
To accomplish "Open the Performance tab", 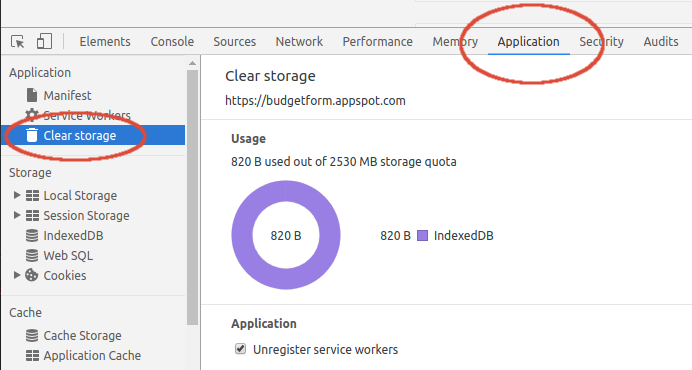I will pyautogui.click(x=378, y=42).
